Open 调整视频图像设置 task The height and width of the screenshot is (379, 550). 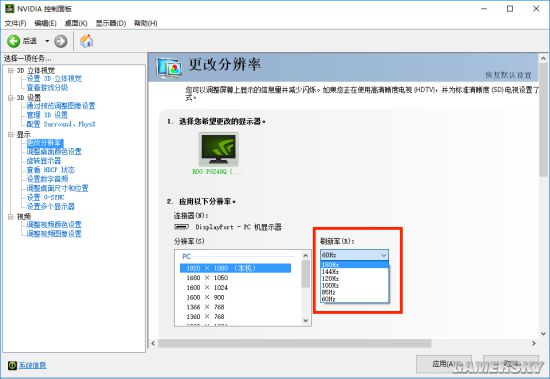point(54,234)
